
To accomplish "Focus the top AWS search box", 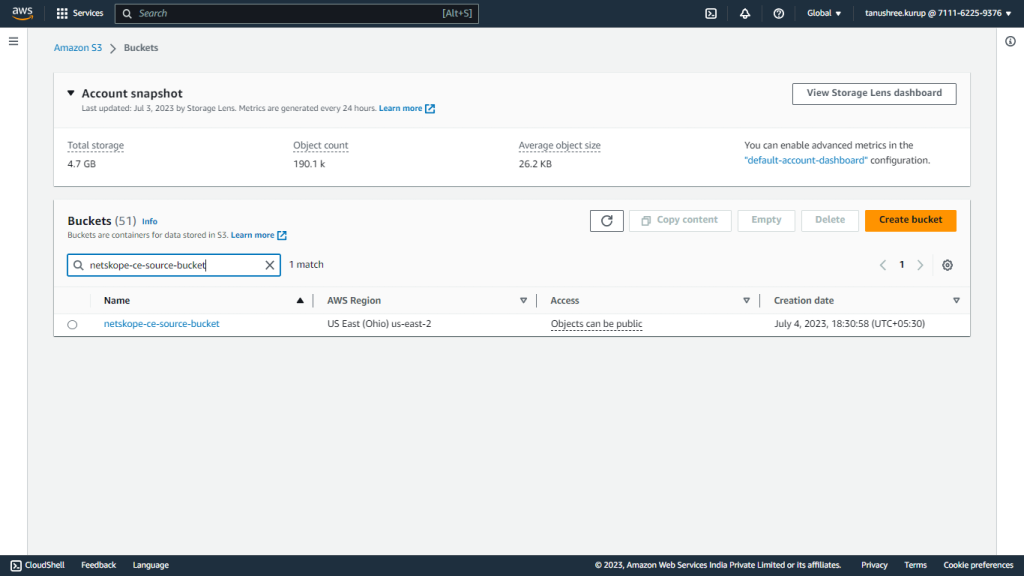I will 296,13.
